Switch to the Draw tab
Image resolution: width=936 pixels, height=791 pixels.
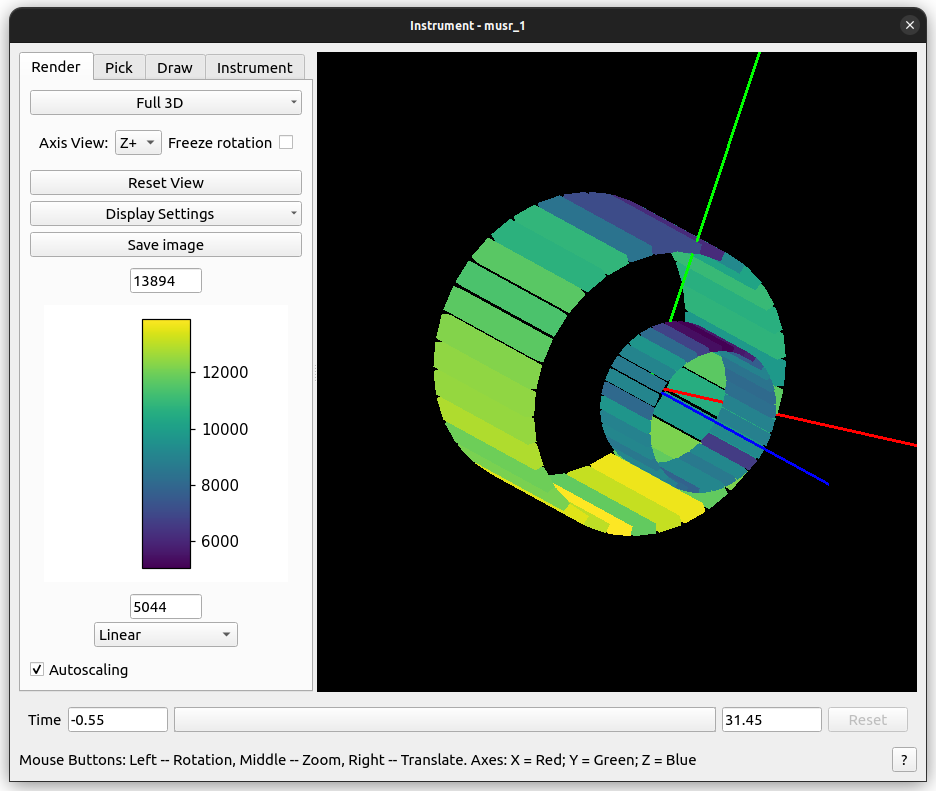click(x=175, y=67)
